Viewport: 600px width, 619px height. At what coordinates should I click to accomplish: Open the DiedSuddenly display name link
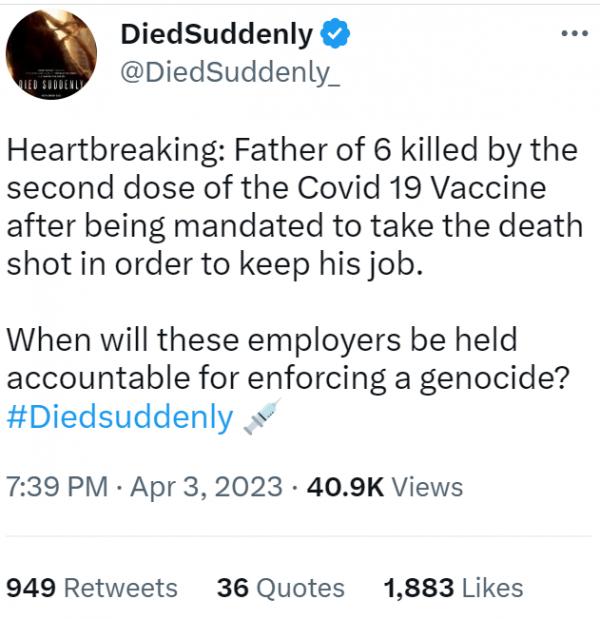tap(216, 35)
